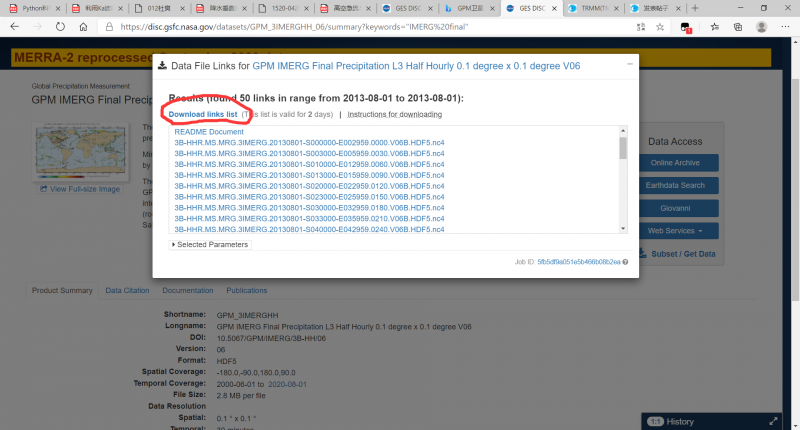The height and width of the screenshot is (430, 800).
Task: Switch to the GPM Bing search tab
Action: (470, 9)
